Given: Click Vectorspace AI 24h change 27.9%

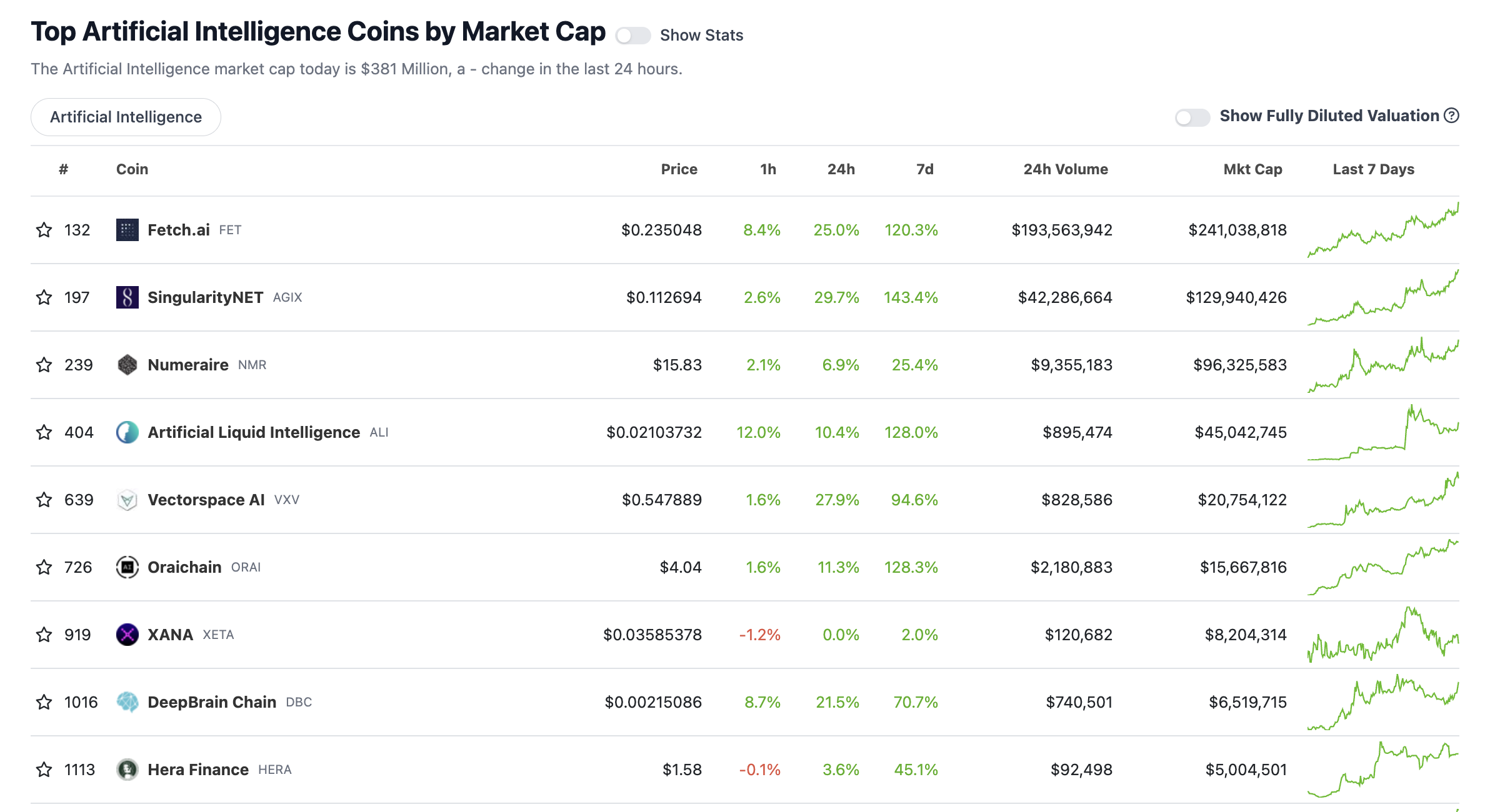Looking at the screenshot, I should [x=837, y=500].
